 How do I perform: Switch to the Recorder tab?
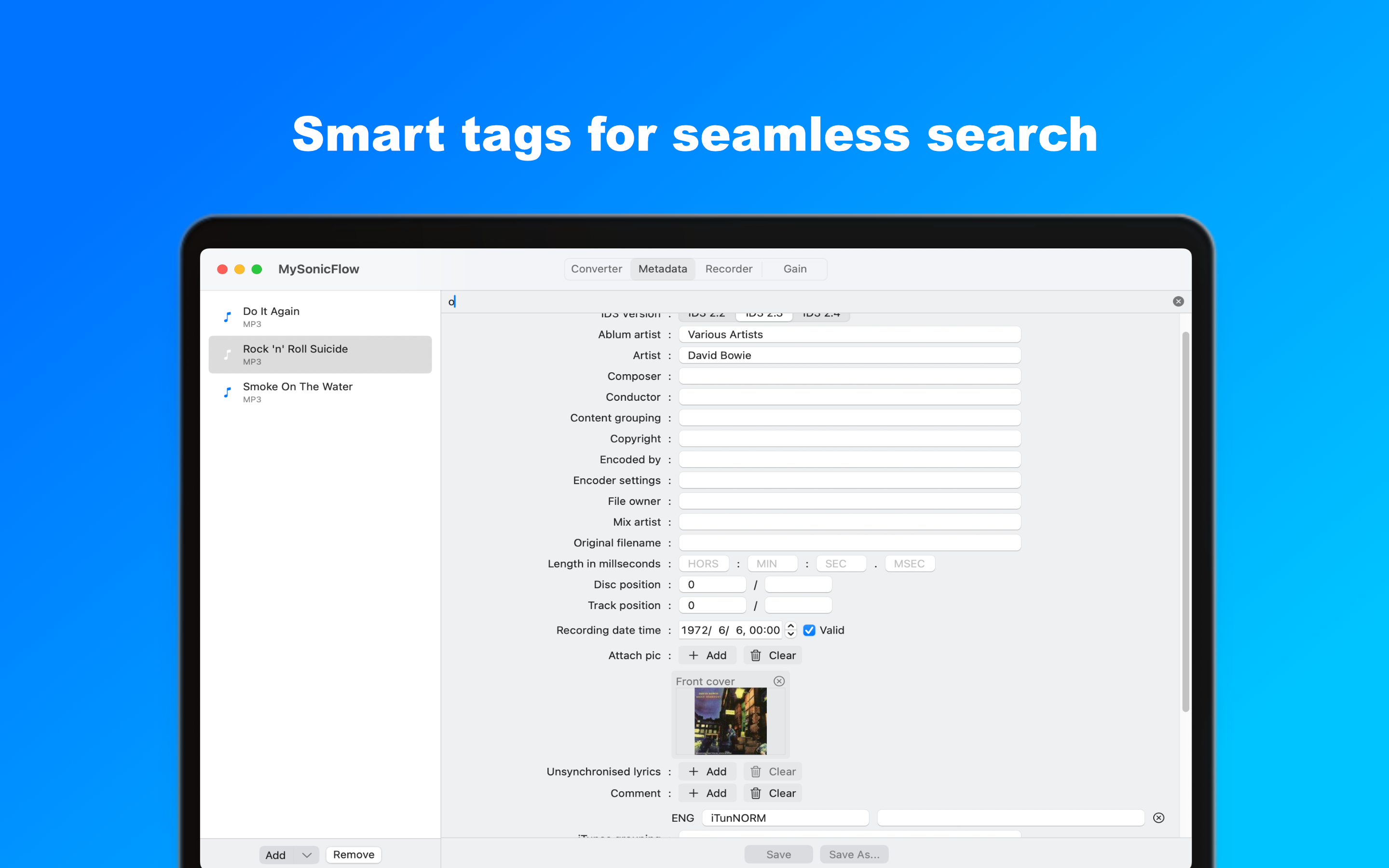coord(728,269)
